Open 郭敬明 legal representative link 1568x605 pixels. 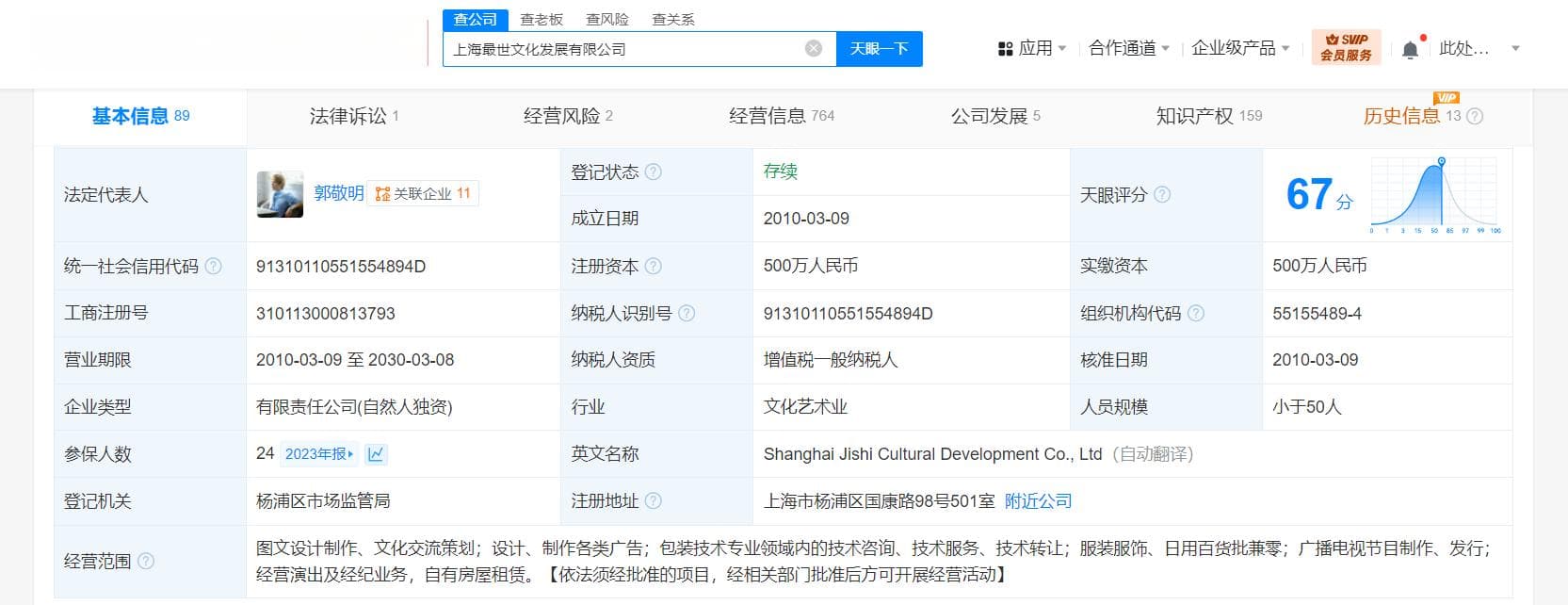pos(339,193)
